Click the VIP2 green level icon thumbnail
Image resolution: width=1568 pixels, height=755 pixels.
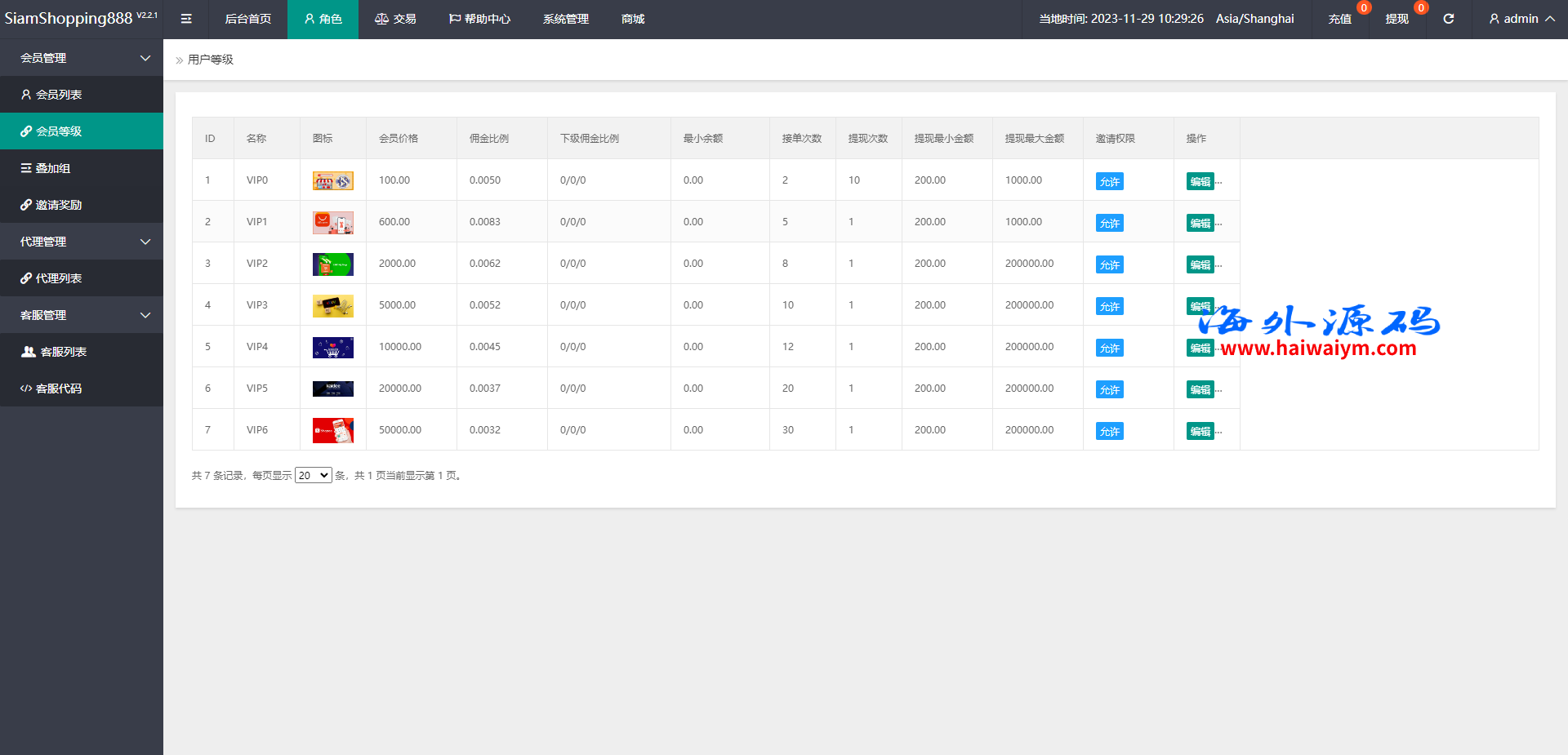(x=332, y=264)
